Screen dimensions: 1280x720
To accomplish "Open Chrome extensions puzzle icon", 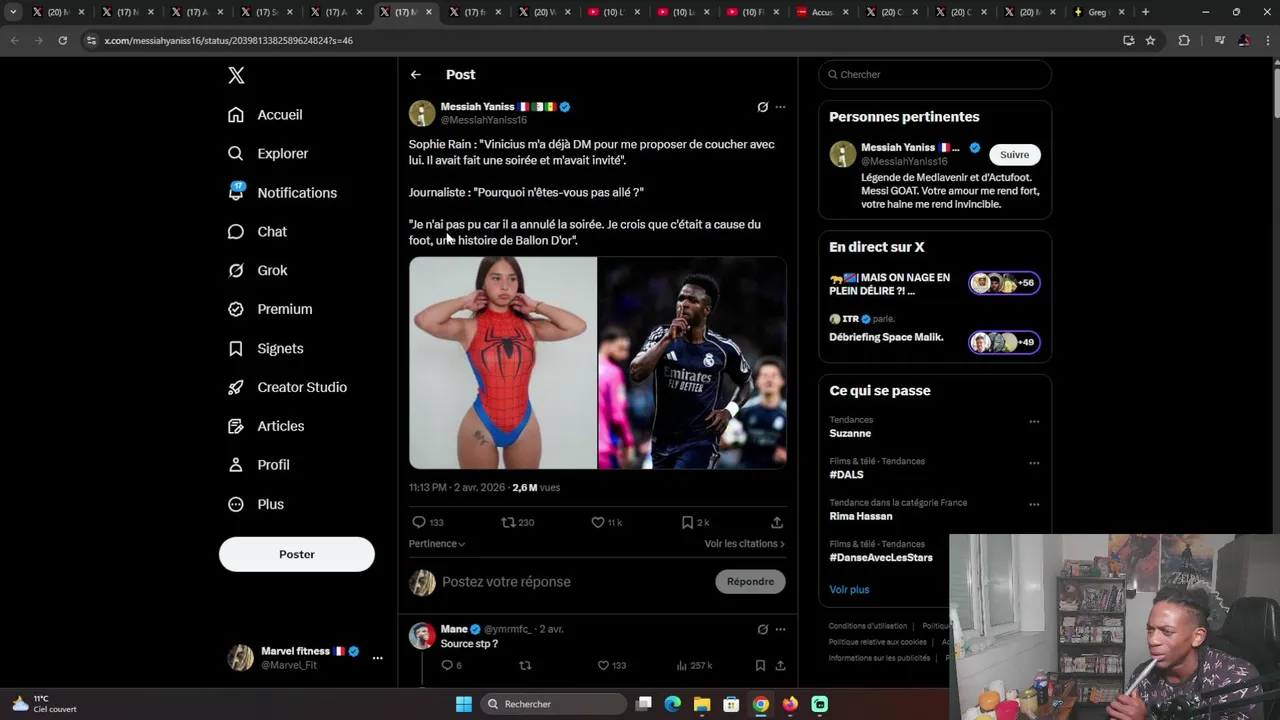I will 1184,41.
